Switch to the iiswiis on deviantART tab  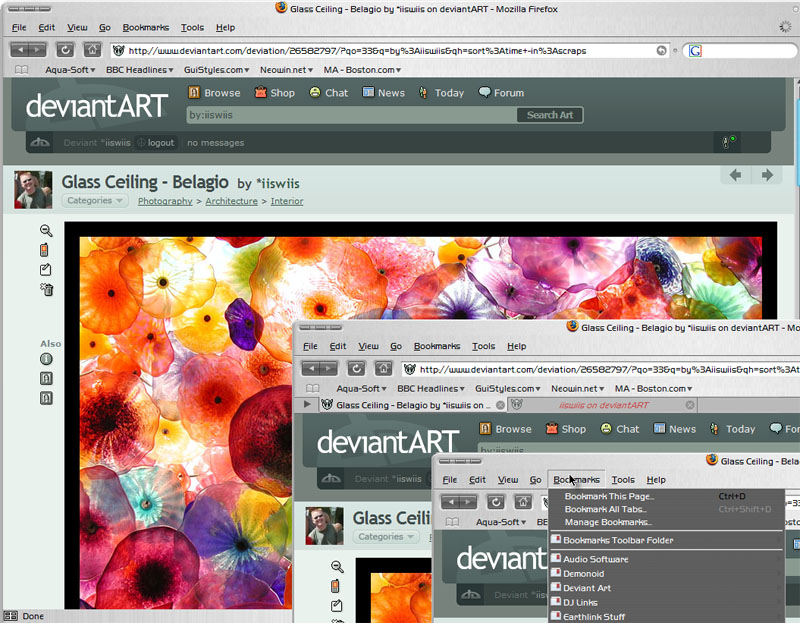(x=603, y=405)
